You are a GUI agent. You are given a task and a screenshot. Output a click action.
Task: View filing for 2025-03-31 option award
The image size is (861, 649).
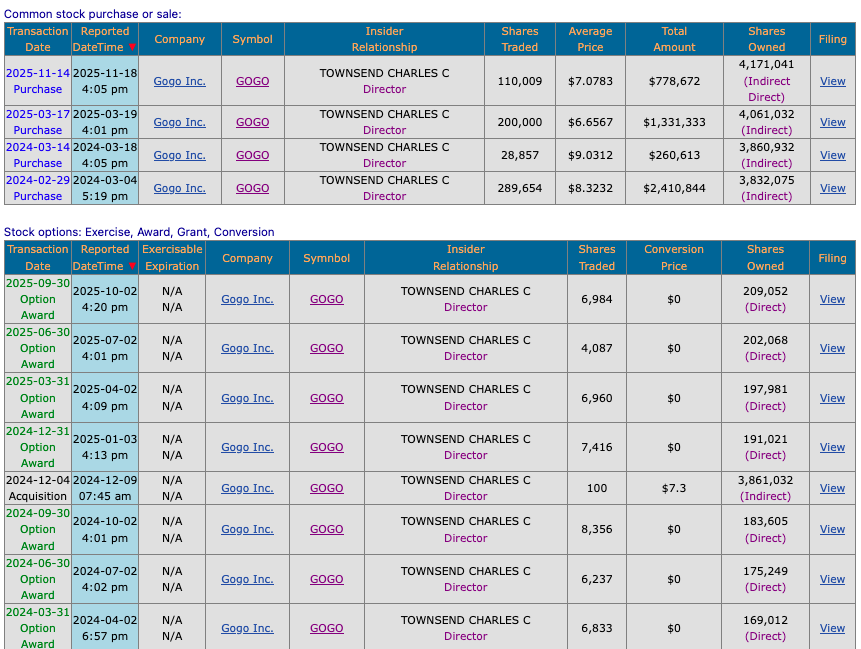click(832, 398)
